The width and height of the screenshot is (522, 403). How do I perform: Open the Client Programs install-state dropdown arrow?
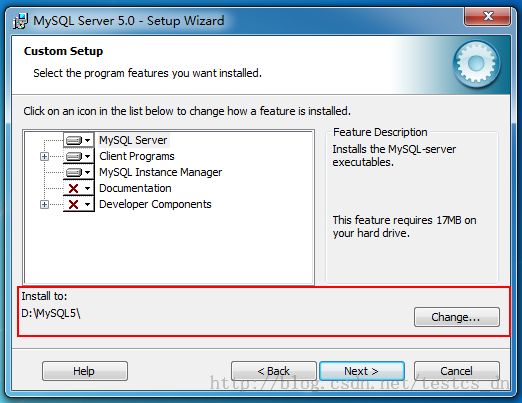pos(87,156)
